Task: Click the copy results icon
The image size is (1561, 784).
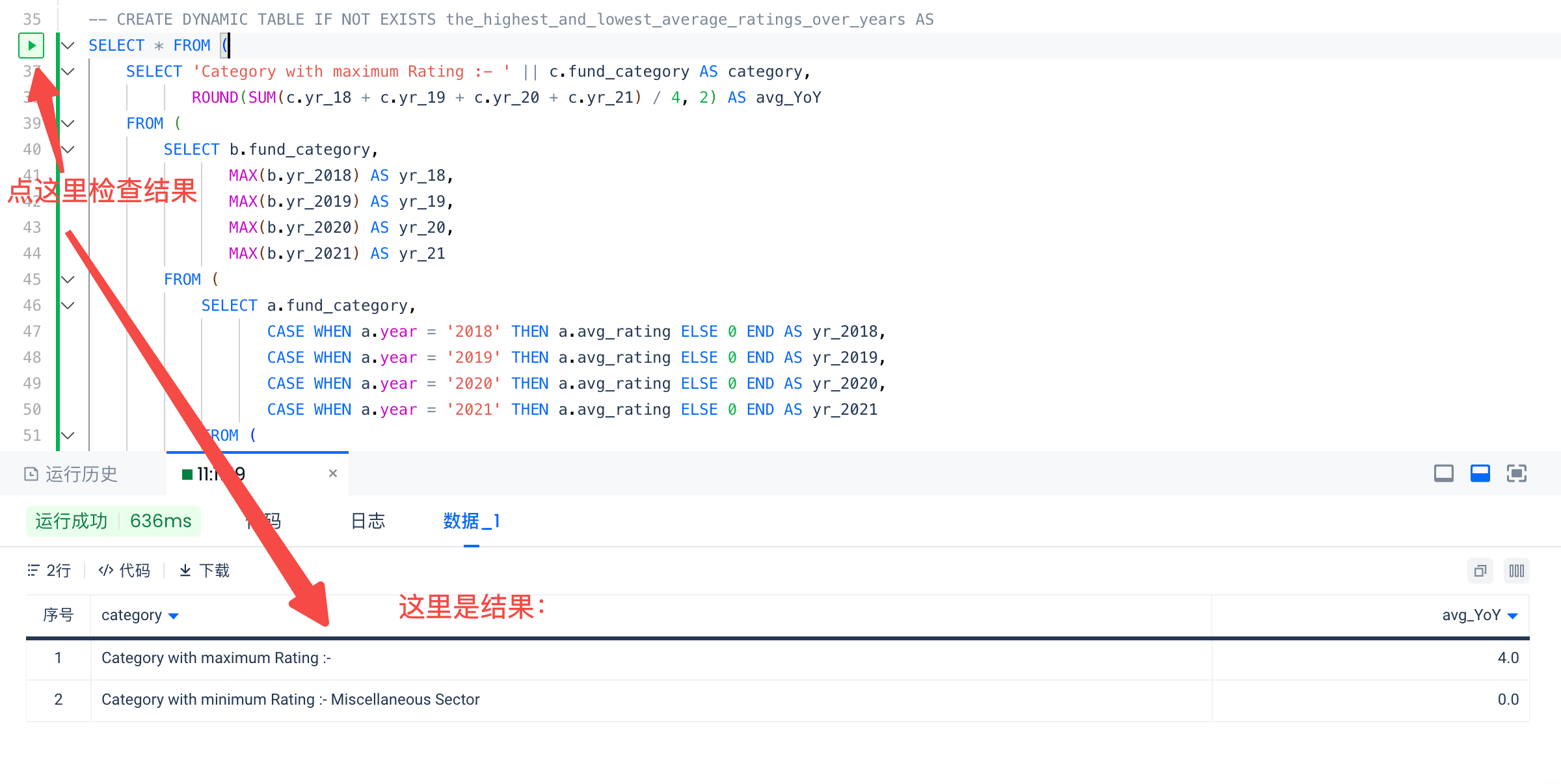Action: (1480, 571)
